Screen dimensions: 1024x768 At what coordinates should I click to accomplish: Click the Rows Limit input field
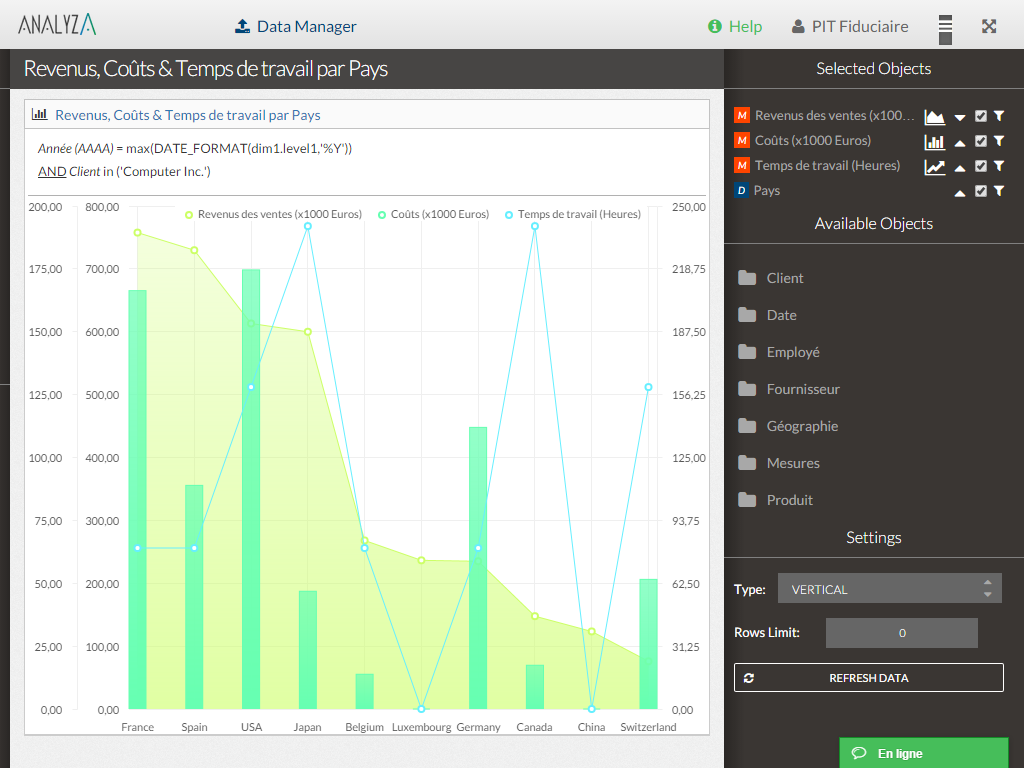pos(901,633)
